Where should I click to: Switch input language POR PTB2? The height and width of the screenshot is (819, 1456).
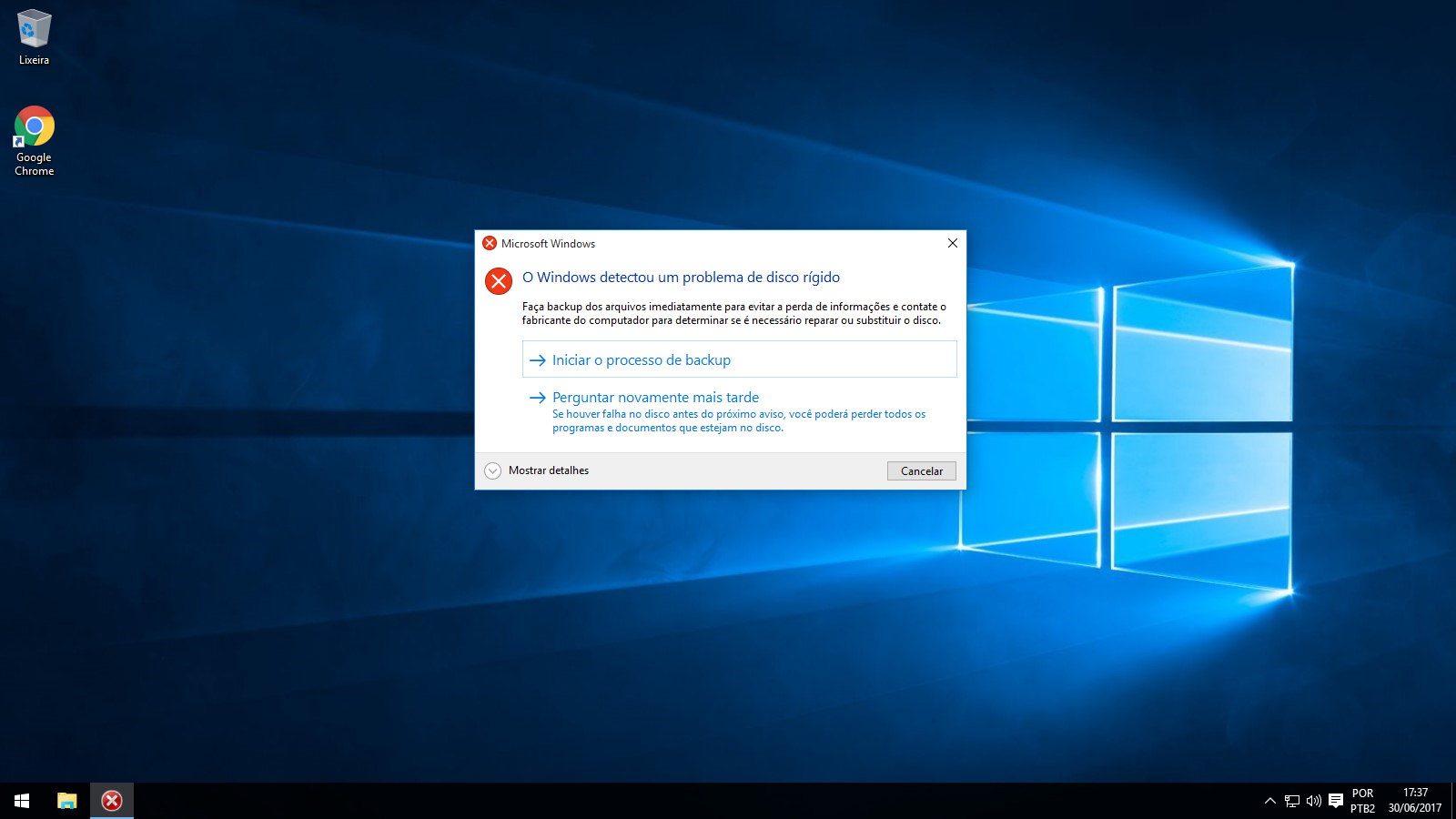[x=1362, y=801]
